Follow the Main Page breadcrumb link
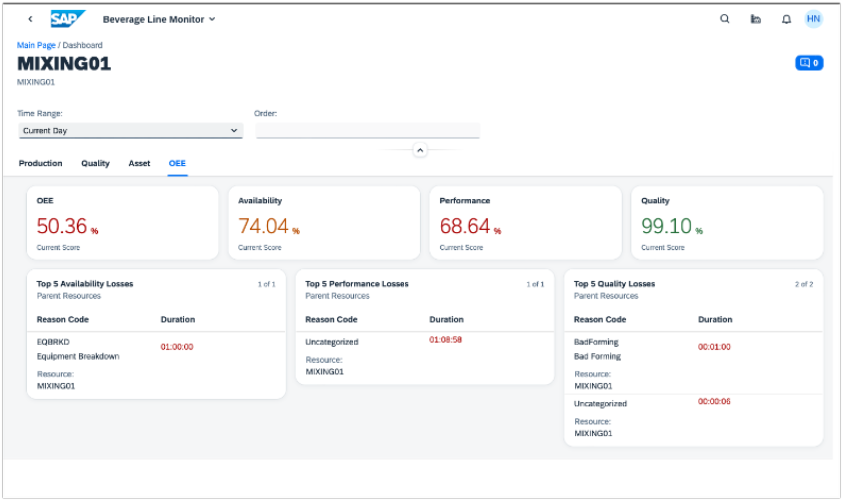Image resolution: width=843 pixels, height=501 pixels. 36,45
